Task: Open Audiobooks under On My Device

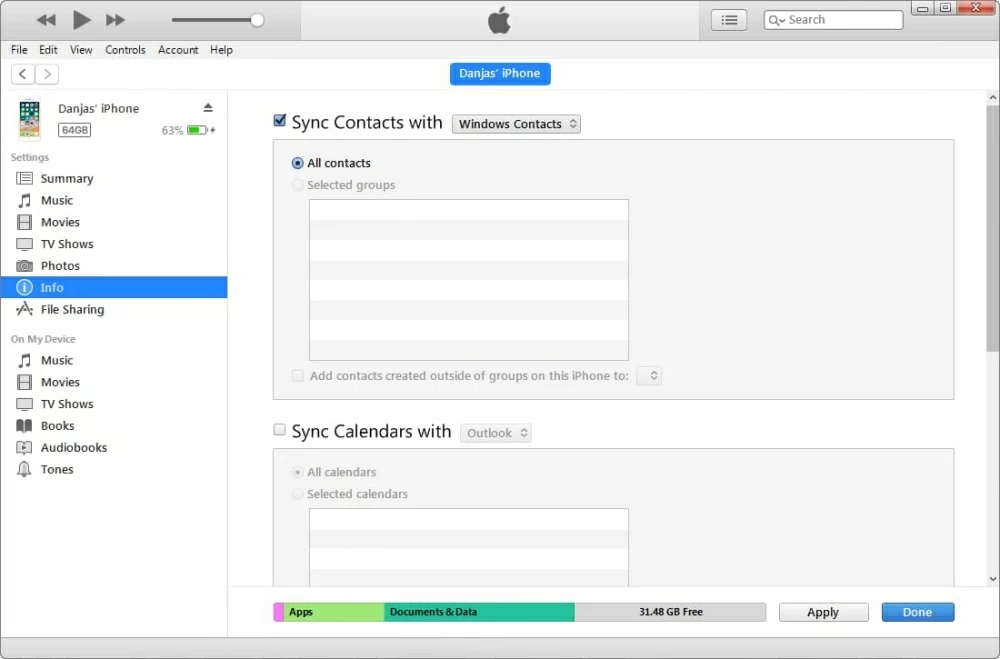Action: click(73, 448)
